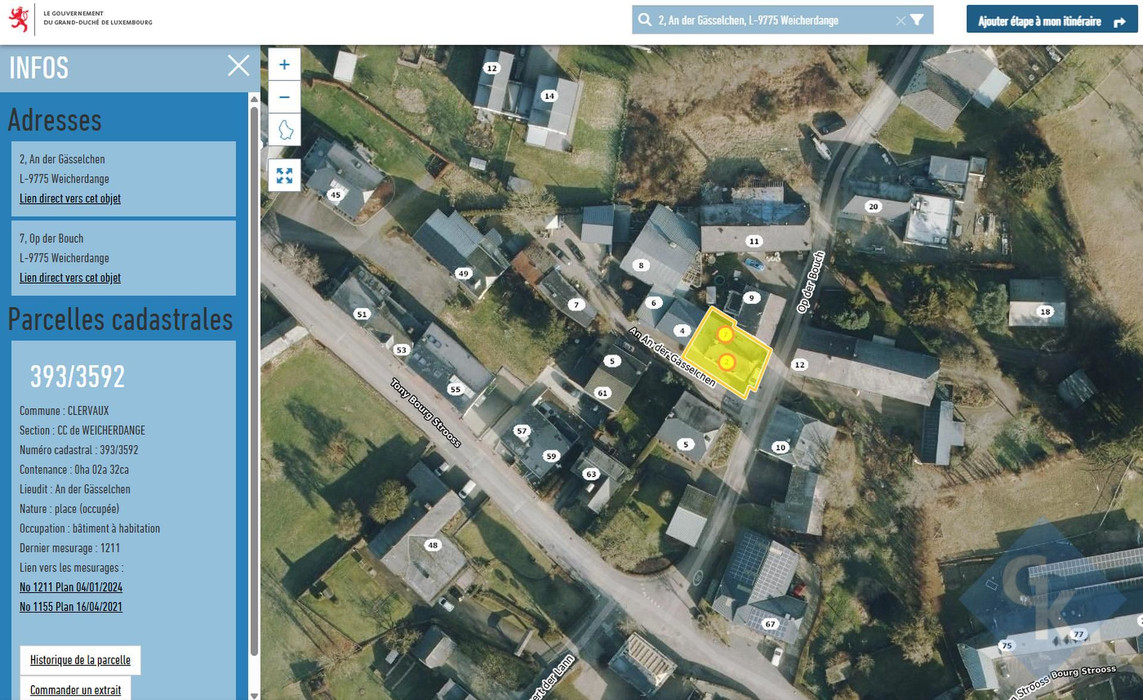Click the address search input field
Viewport: 1143px width, 700px height.
coord(774,20)
